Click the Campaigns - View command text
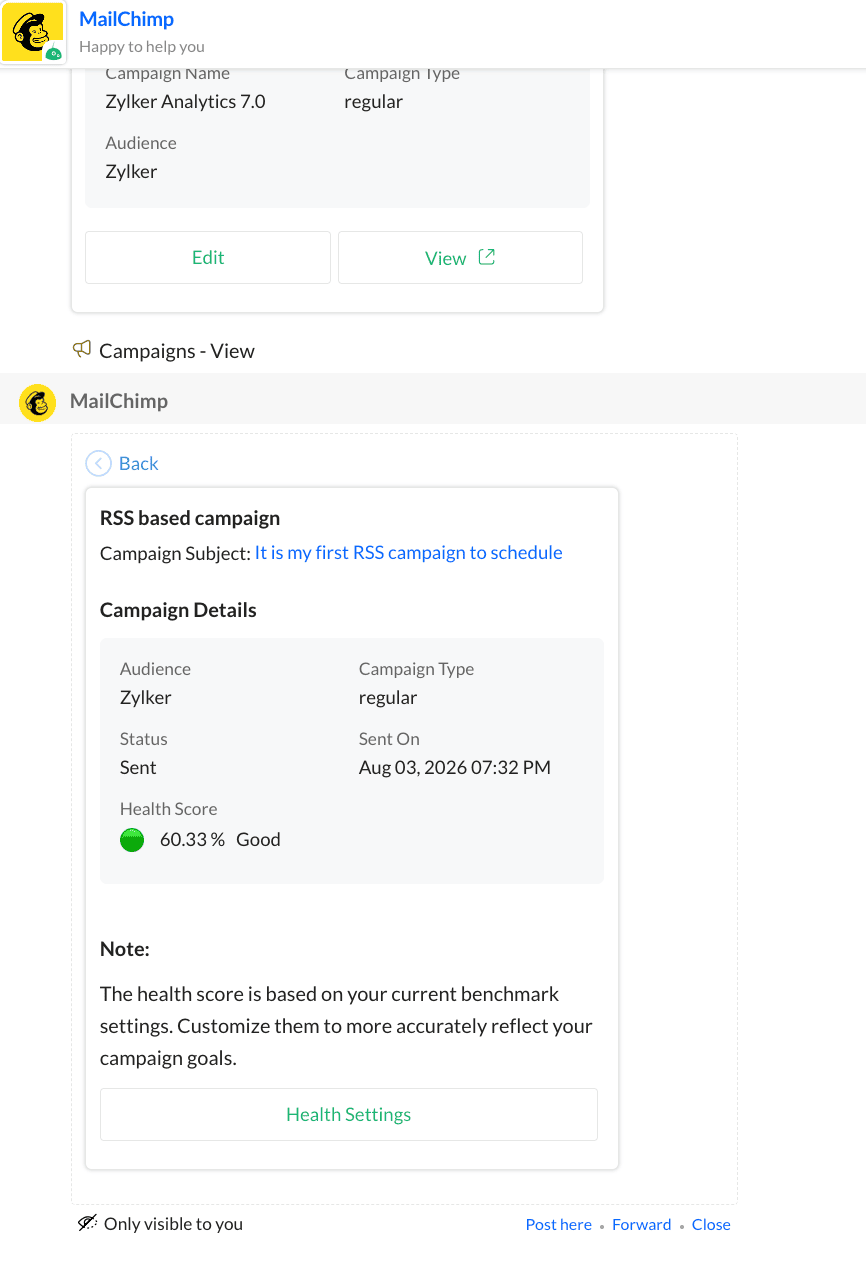The image size is (866, 1270). (x=177, y=351)
